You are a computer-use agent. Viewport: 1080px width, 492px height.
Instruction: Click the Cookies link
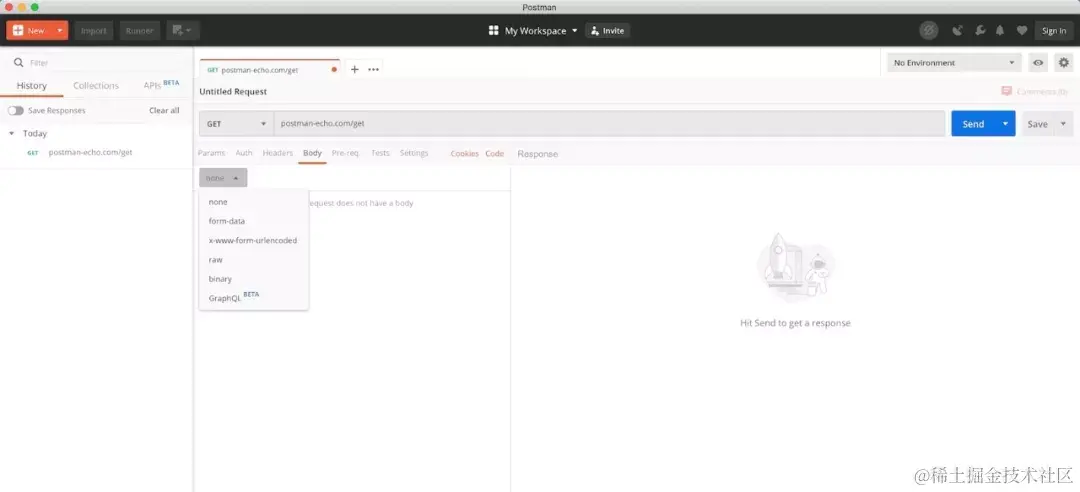point(464,154)
